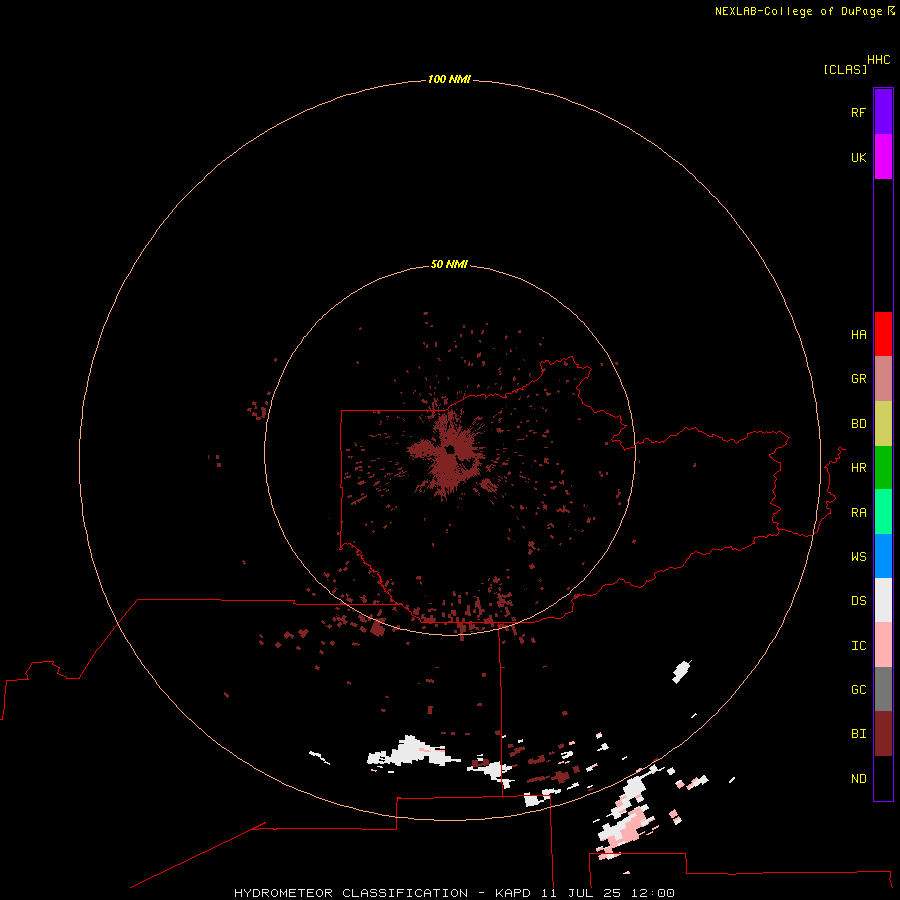Image resolution: width=900 pixels, height=900 pixels.
Task: Select the GC gray legend swatch
Action: point(883,689)
